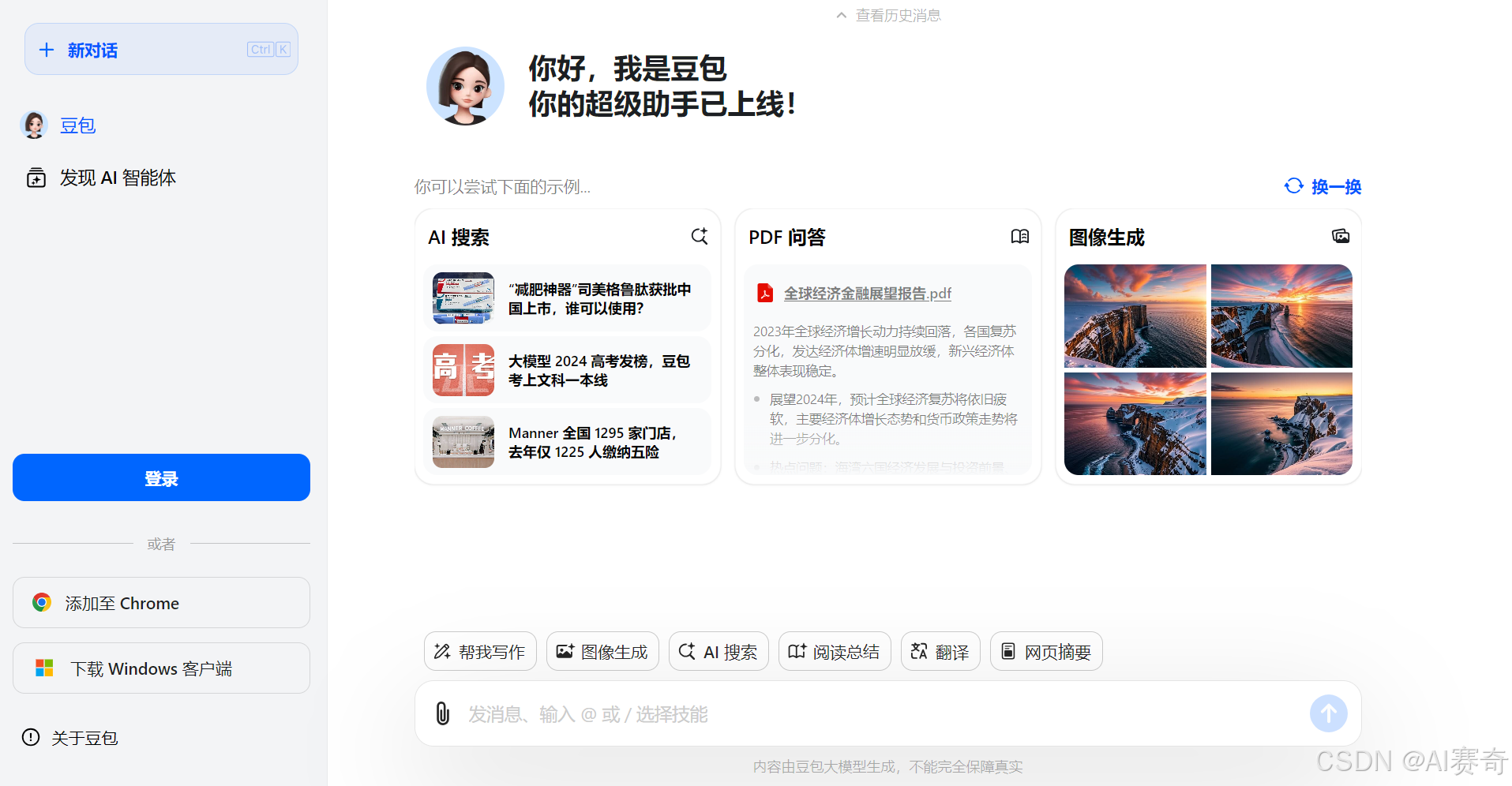Choose the 网页摘要 skill chip
This screenshot has height=786, width=1512.
pos(1046,651)
